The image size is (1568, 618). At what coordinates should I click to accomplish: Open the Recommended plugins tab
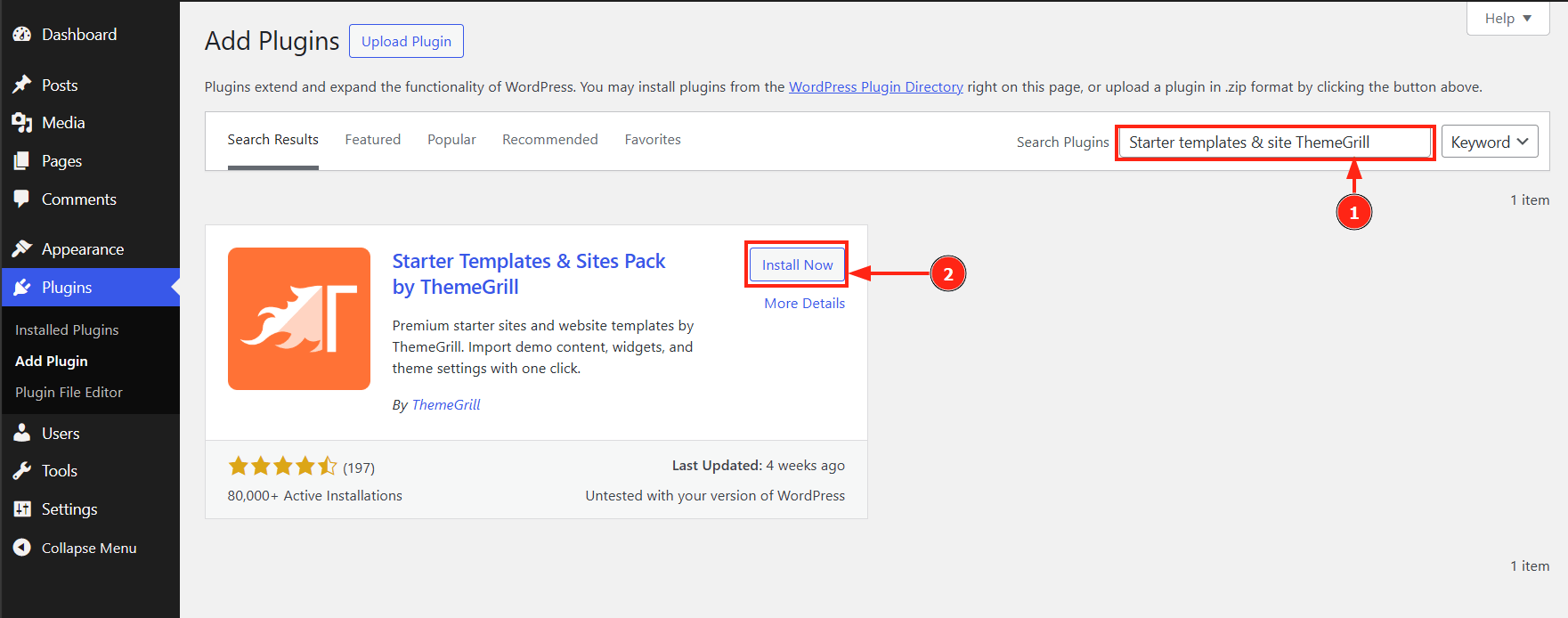coord(550,140)
